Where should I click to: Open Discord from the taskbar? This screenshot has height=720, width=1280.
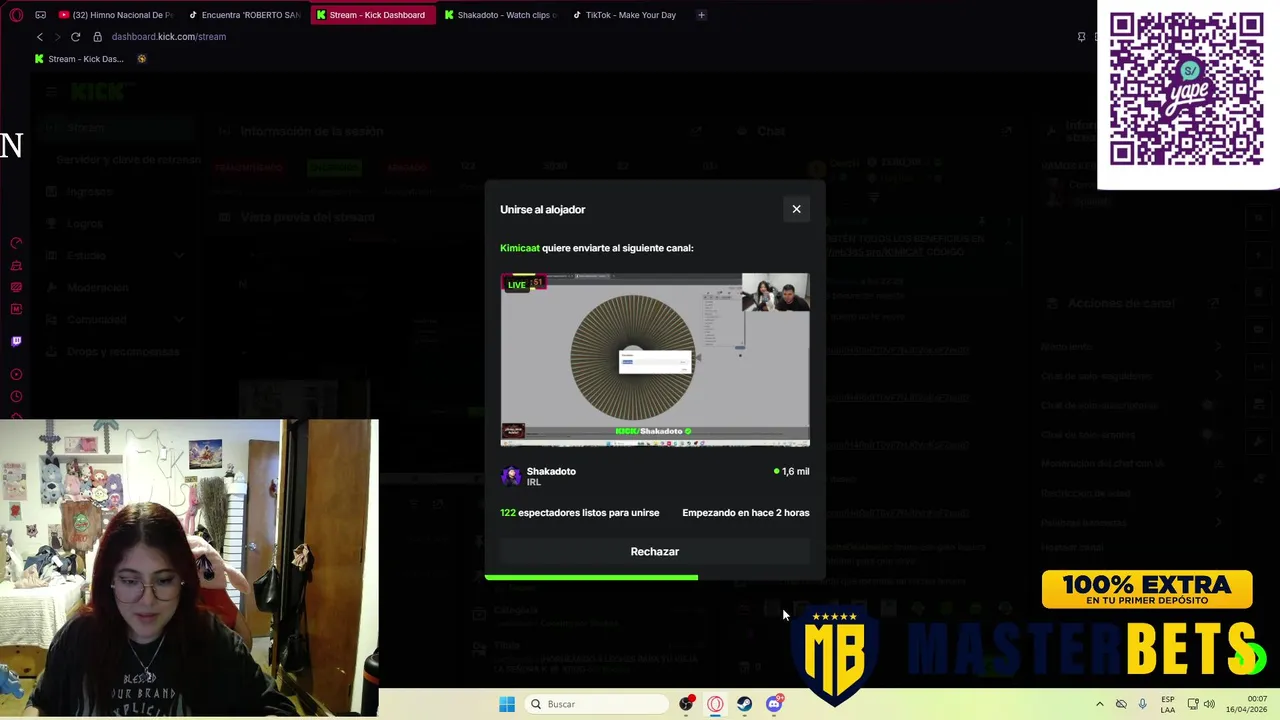(774, 704)
